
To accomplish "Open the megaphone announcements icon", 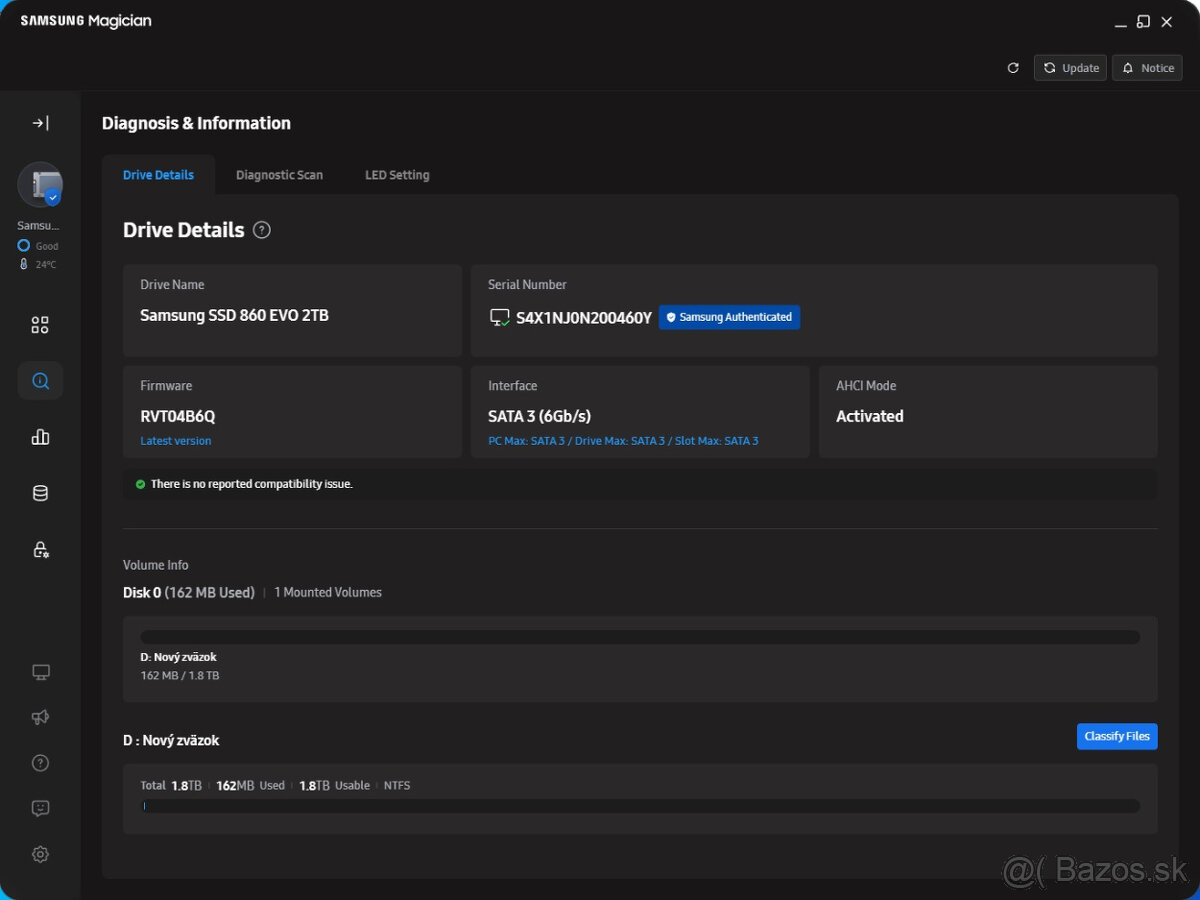I will coord(40,717).
